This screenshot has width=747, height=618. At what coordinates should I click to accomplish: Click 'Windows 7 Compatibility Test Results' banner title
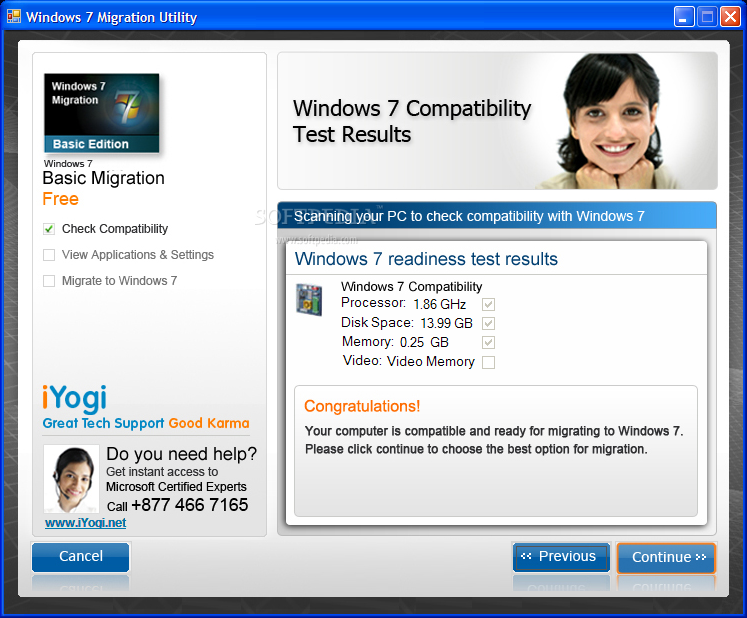point(412,122)
